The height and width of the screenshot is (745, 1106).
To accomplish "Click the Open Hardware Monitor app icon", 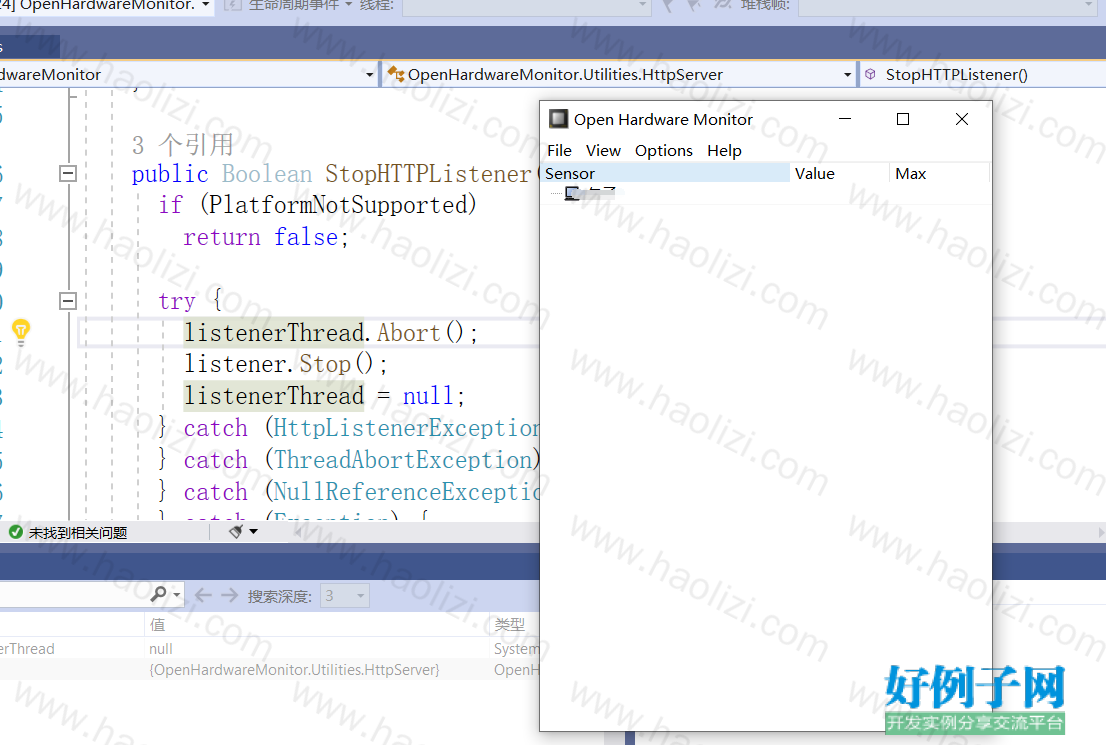I will tap(558, 119).
